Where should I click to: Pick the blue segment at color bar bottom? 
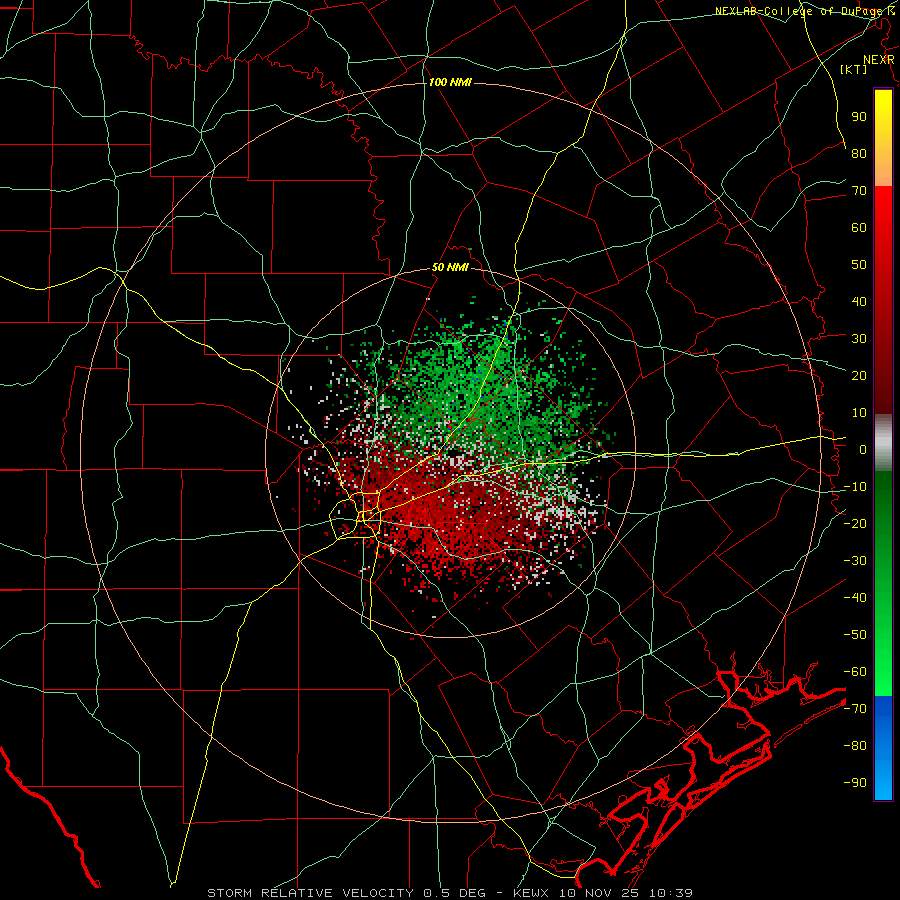883,748
